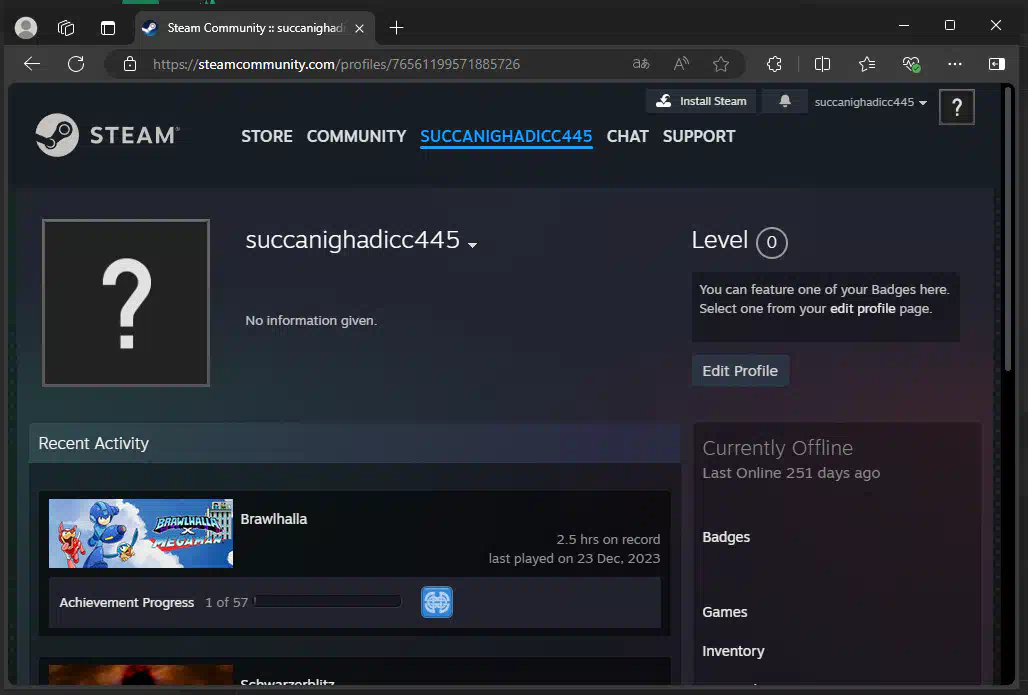Image resolution: width=1028 pixels, height=695 pixels.
Task: Select 'last played on 23 Dec, 2023' text
Action: [x=574, y=559]
